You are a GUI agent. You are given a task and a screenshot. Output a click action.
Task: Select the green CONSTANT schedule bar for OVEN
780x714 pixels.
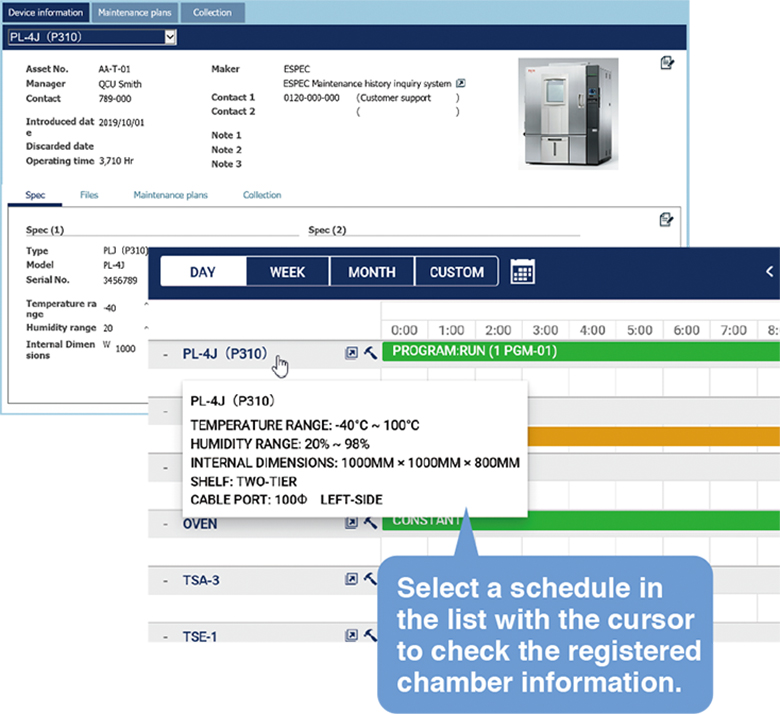pos(581,520)
